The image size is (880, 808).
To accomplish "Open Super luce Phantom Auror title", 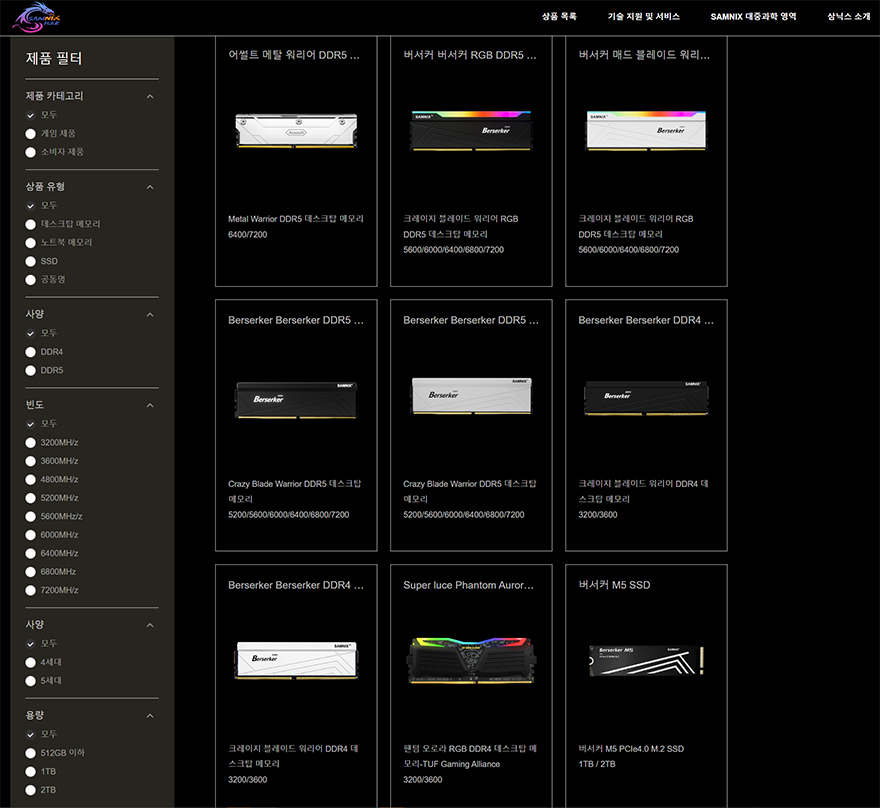I will point(468,585).
